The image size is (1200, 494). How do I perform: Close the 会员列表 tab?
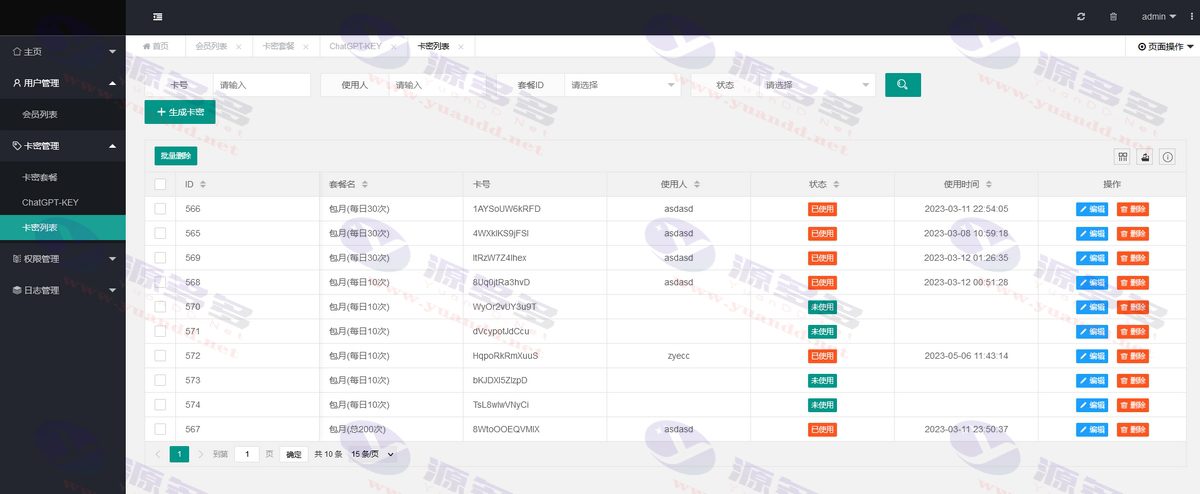[x=238, y=47]
